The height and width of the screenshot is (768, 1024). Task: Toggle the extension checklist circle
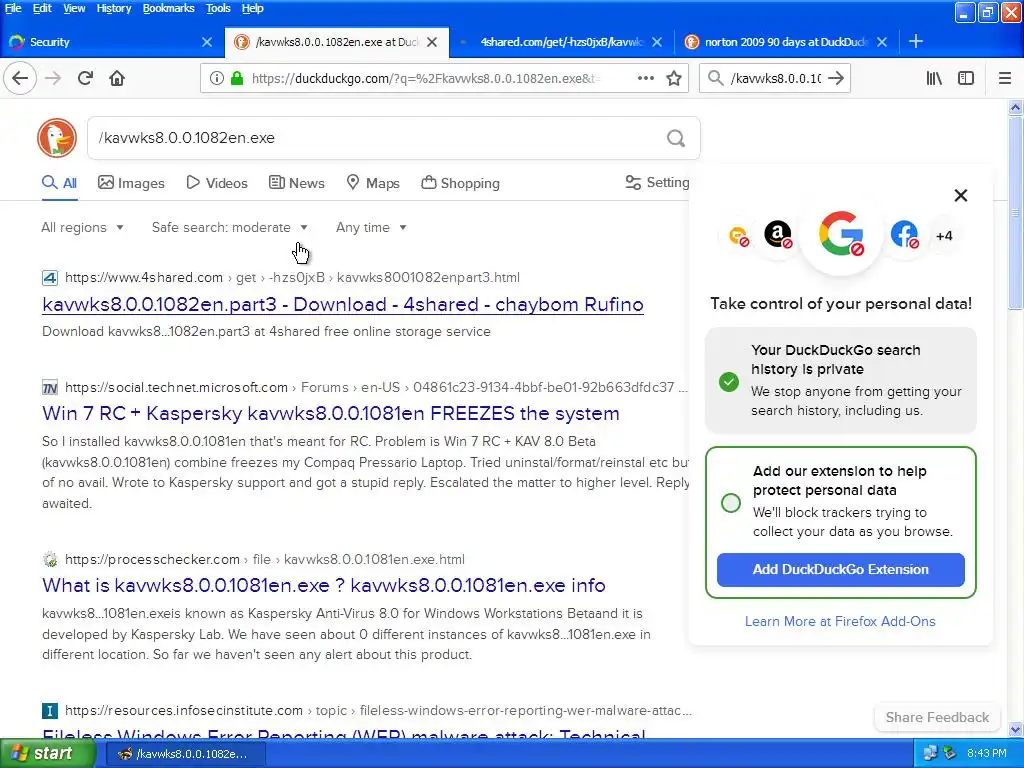tap(731, 503)
